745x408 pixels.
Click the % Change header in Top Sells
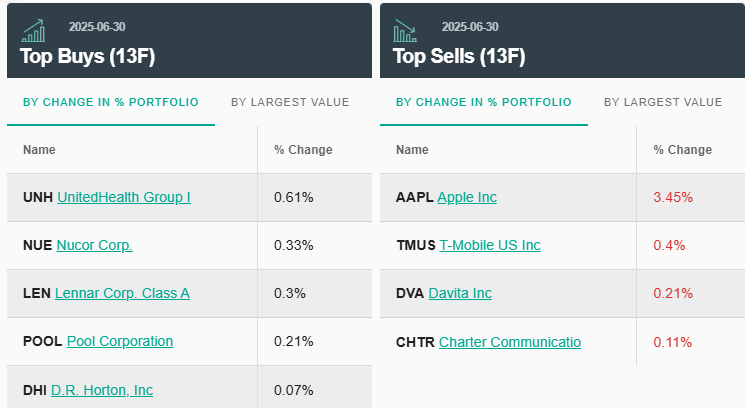coord(683,150)
